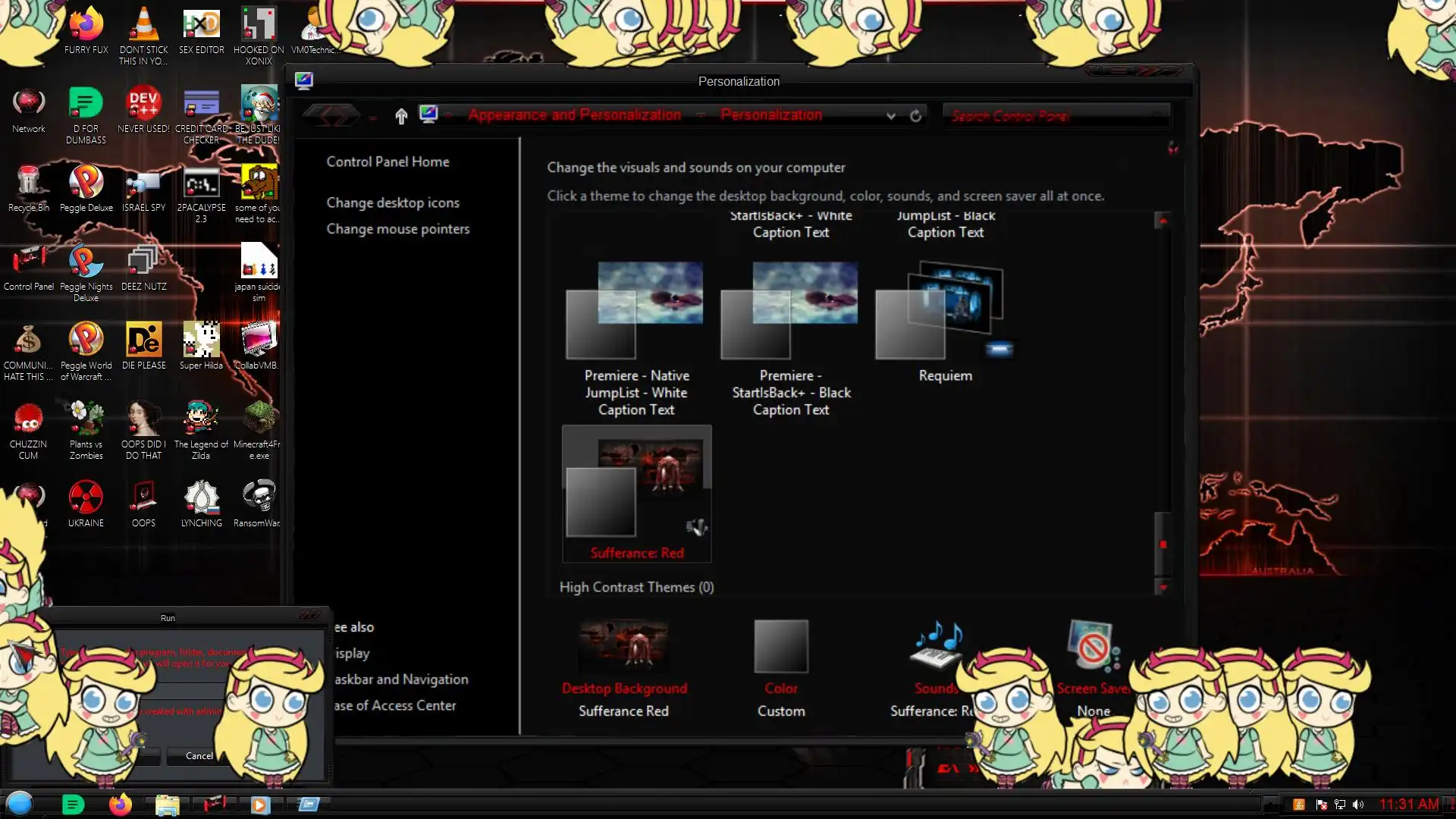Launch Firefox from the taskbar
Screen dimensions: 1456x819
(x=120, y=805)
